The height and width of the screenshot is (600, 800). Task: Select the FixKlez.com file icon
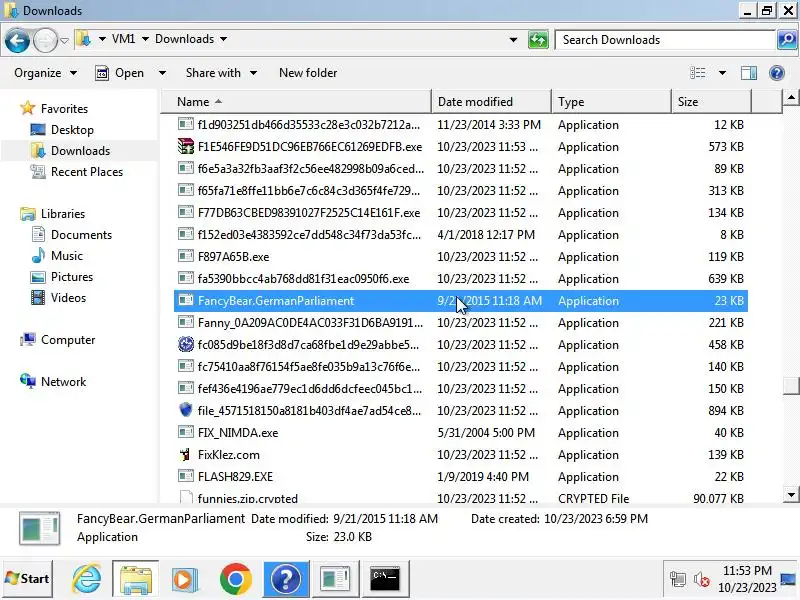186,455
